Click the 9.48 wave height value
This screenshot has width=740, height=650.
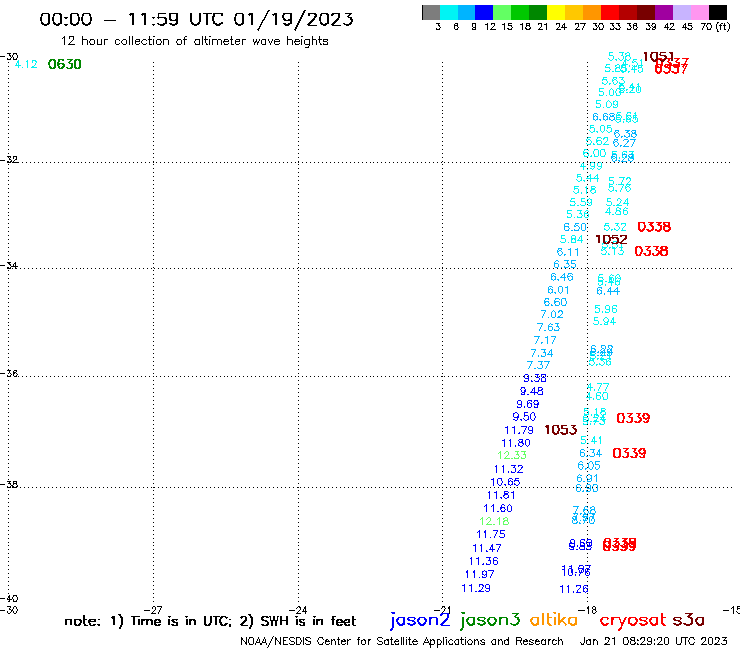click(532, 391)
